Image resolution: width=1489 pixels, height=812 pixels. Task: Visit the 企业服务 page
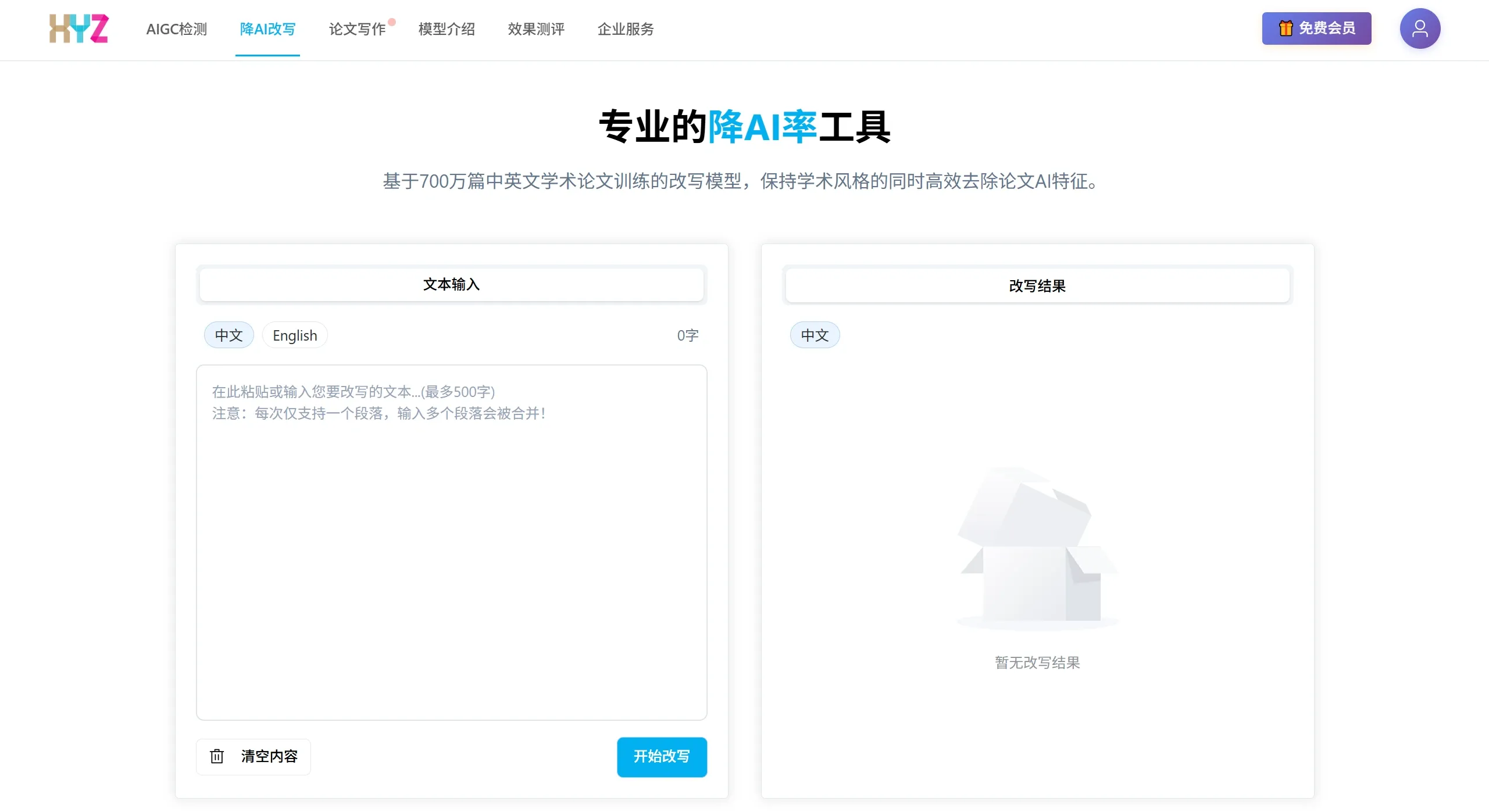coord(625,29)
